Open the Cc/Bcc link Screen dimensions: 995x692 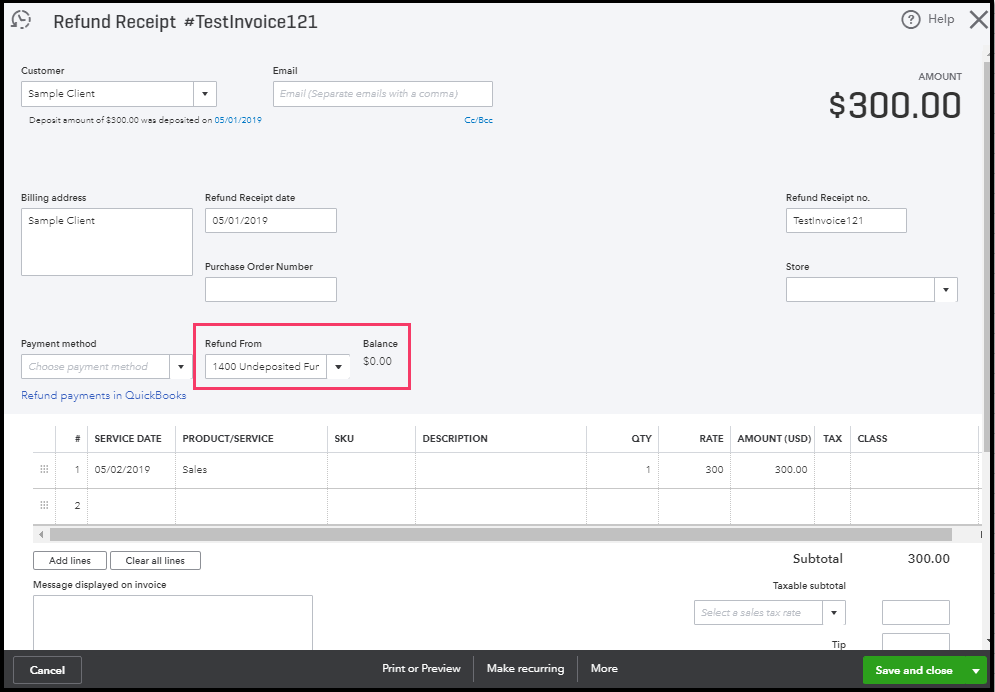pyautogui.click(x=478, y=120)
